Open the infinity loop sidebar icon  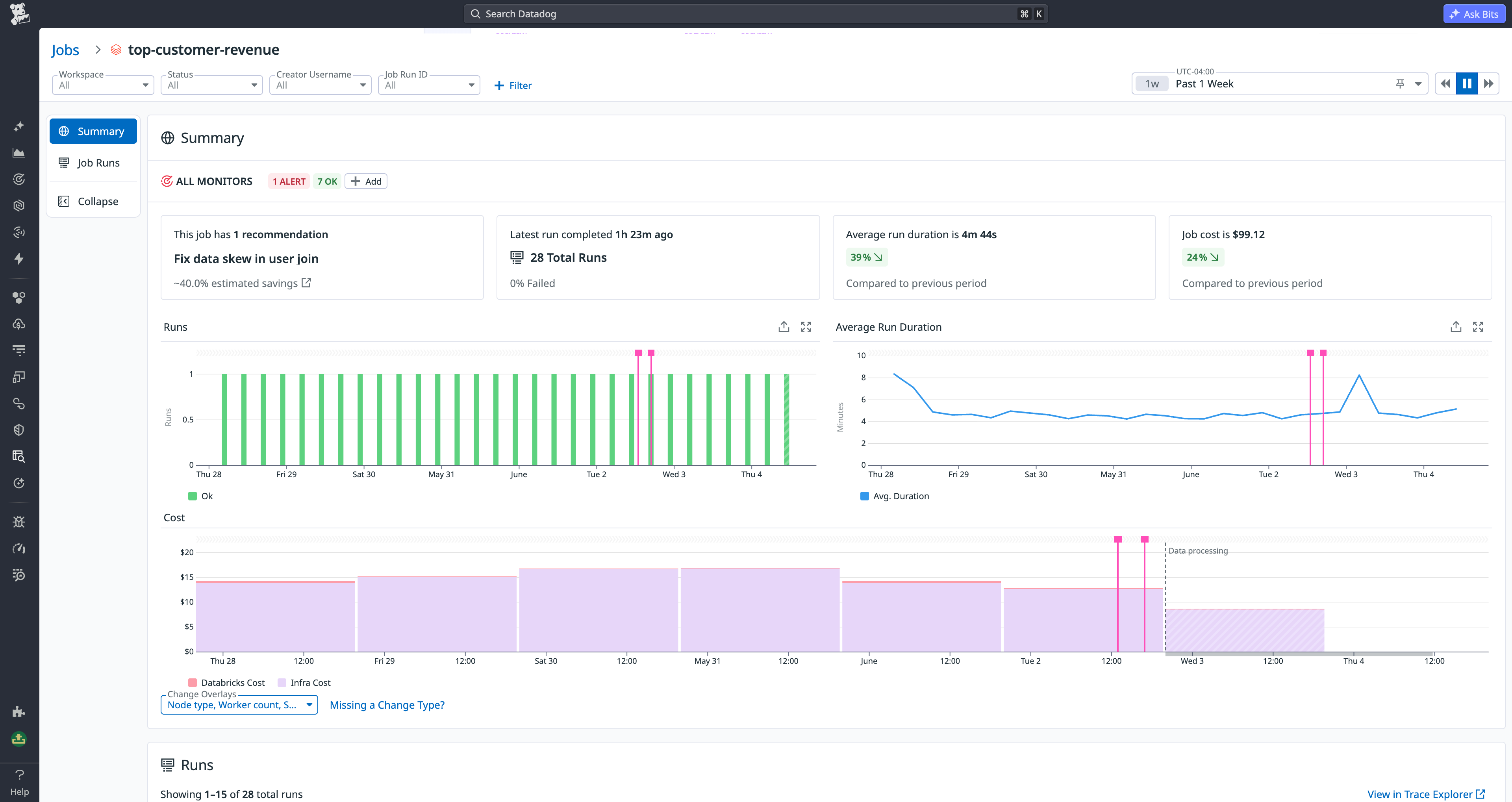click(19, 403)
